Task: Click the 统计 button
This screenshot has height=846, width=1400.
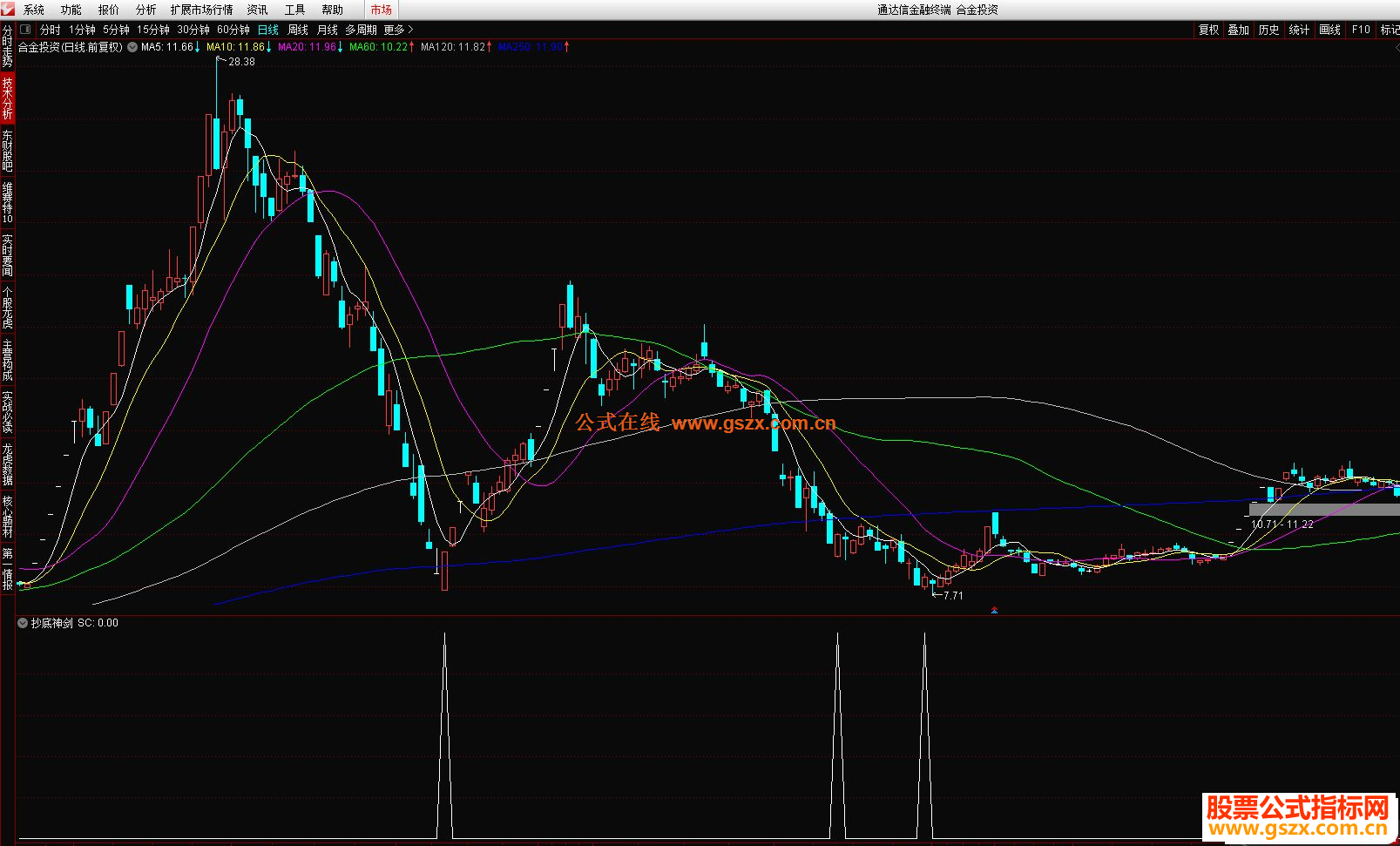Action: coord(1299,30)
